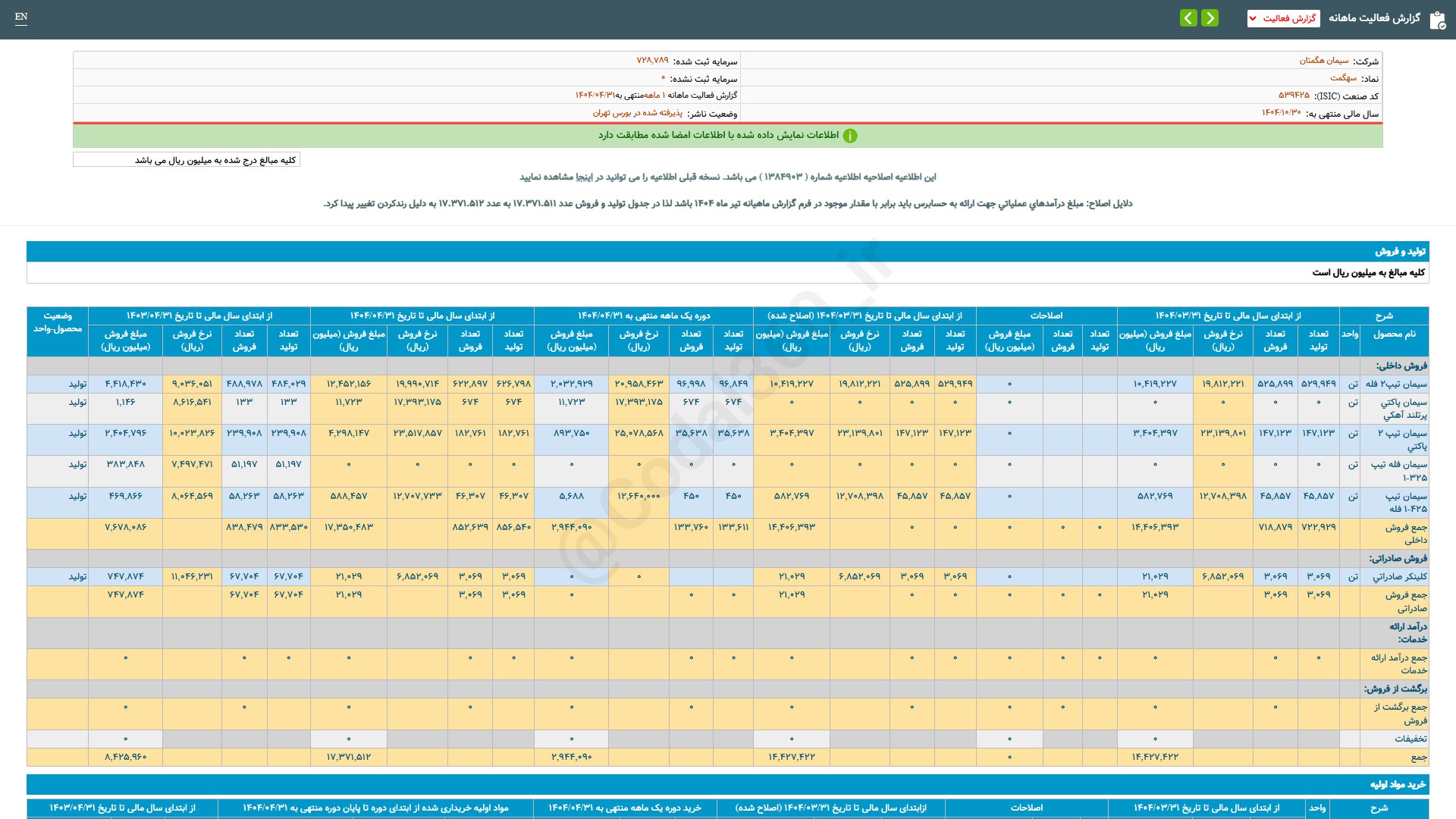Click the green right-arrow navigation button

(x=1210, y=18)
